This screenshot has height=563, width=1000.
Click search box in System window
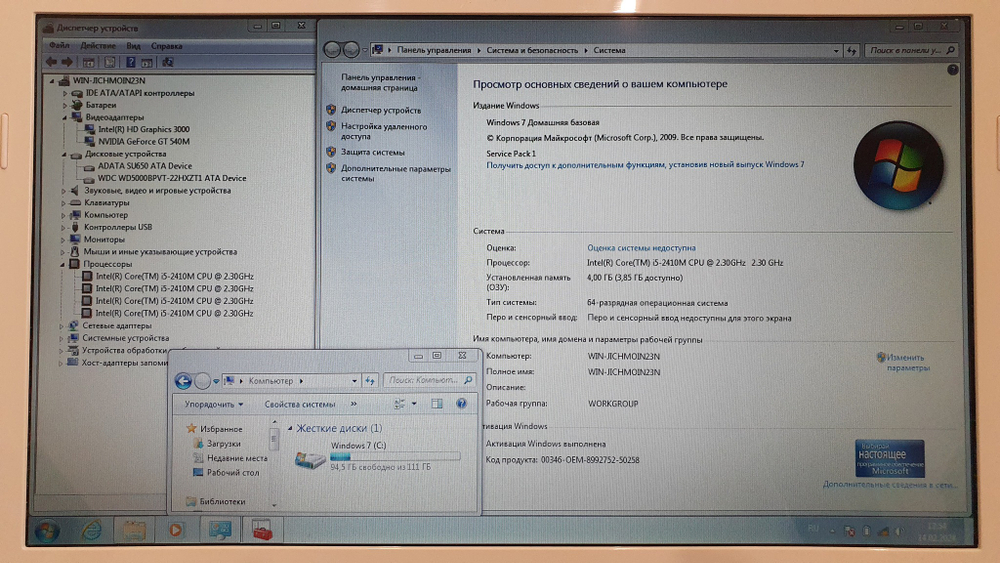pyautogui.click(x=911, y=50)
